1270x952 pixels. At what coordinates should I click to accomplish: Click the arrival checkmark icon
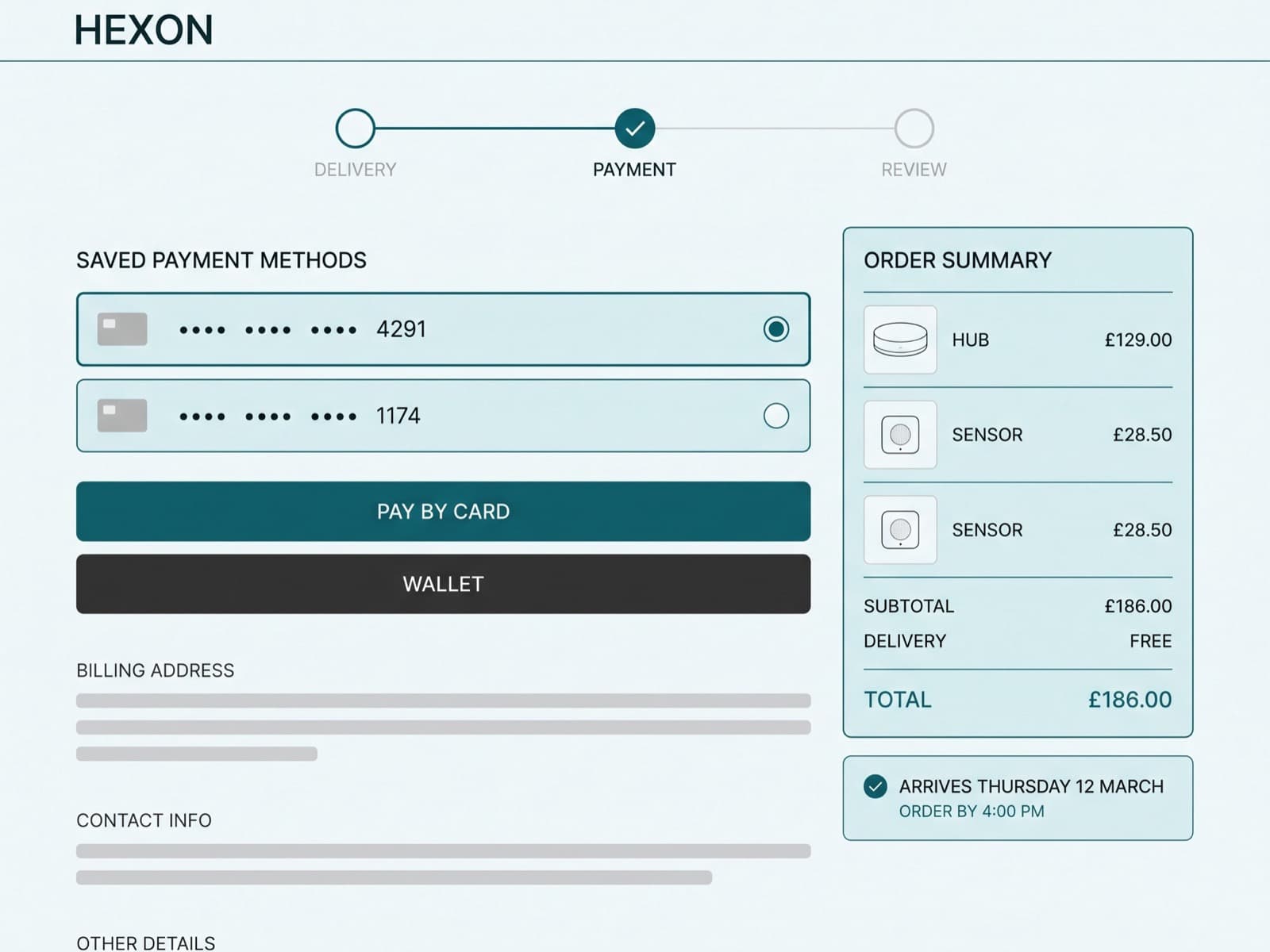coord(876,786)
